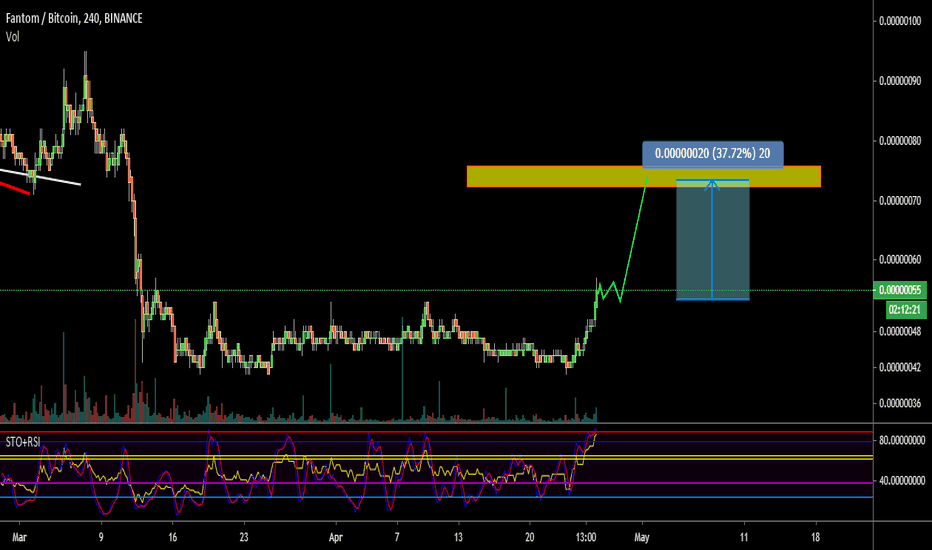Click the 16 date label on time axis
932x550 pixels.
(172, 538)
